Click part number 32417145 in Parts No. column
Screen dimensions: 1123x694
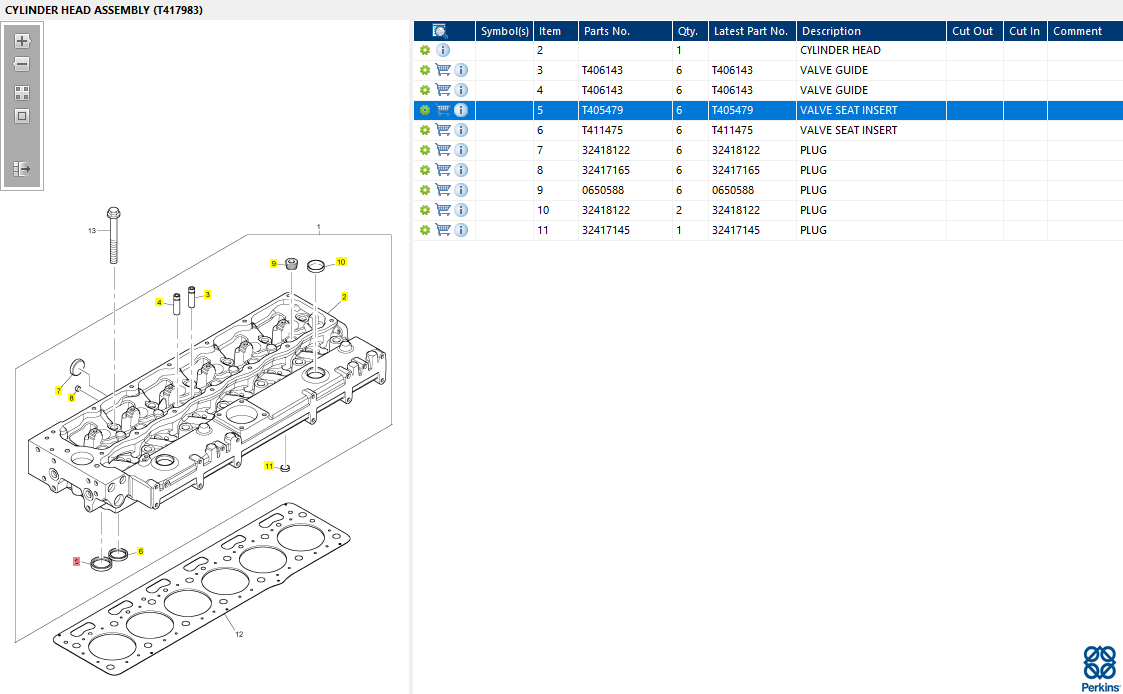(606, 231)
